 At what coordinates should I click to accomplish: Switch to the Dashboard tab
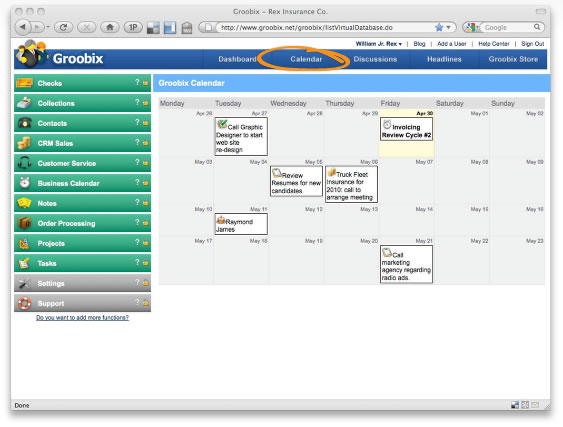237,59
